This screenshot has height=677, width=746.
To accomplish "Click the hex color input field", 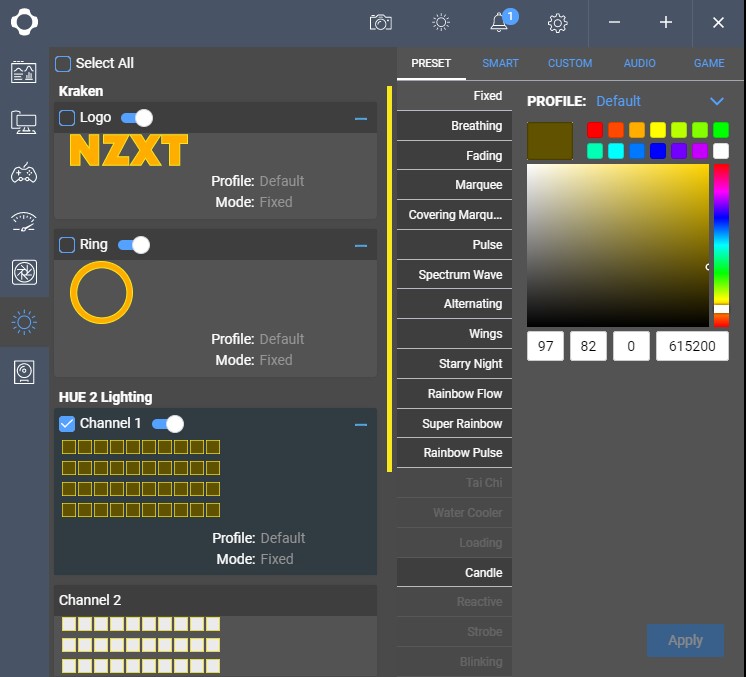I will [692, 346].
